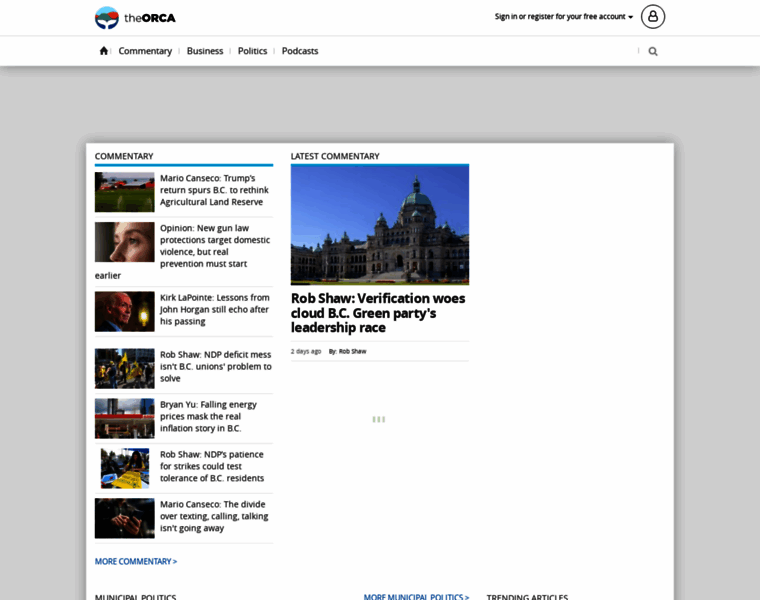760x600 pixels.
Task: Click thumbnail for NDP's patience strikes article
Action: (124, 468)
